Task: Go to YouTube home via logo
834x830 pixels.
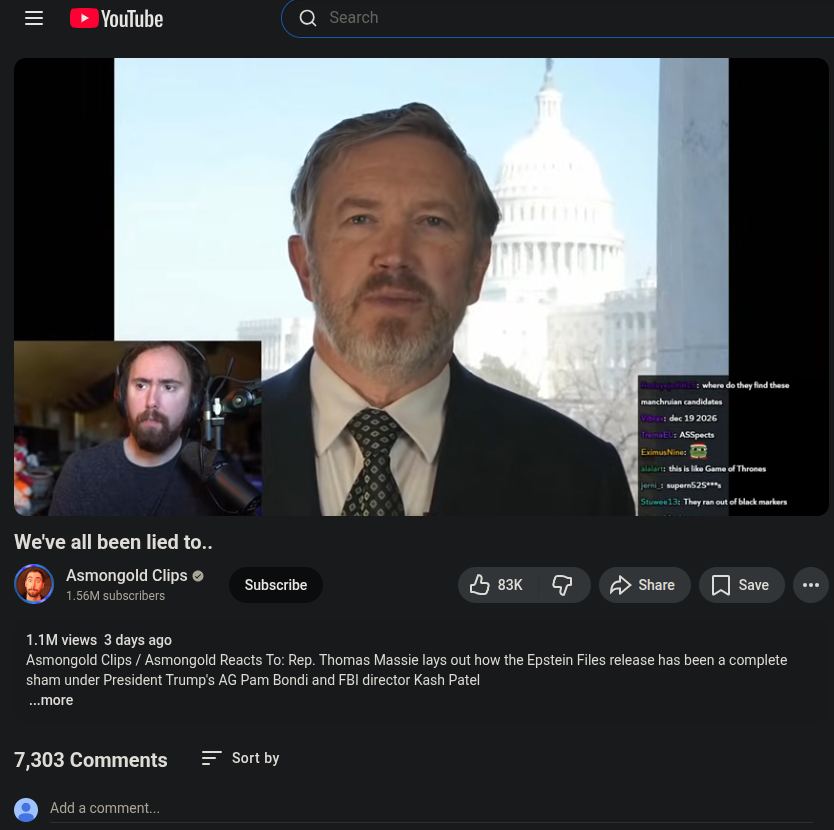Action: (116, 19)
